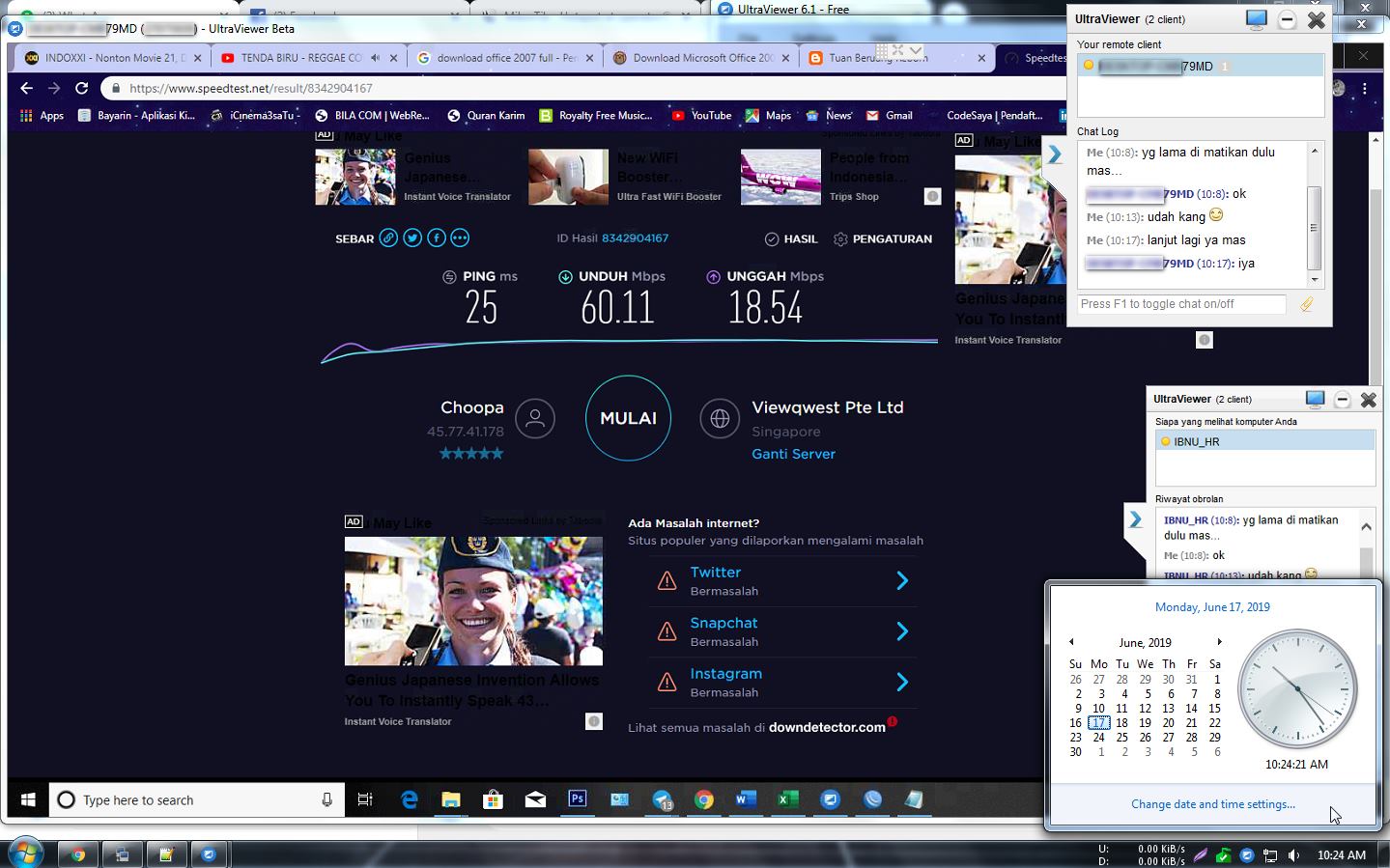The height and width of the screenshot is (868, 1390).
Task: Share result on Facebook icon
Action: tap(436, 238)
